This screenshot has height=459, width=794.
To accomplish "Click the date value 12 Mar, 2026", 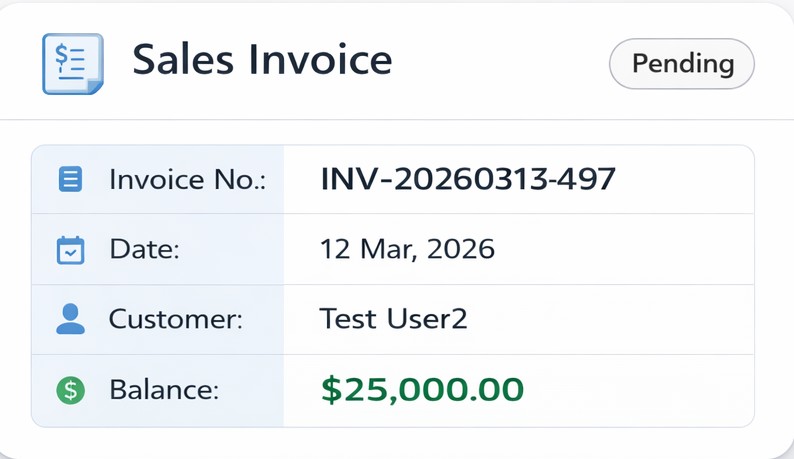I will click(x=407, y=249).
